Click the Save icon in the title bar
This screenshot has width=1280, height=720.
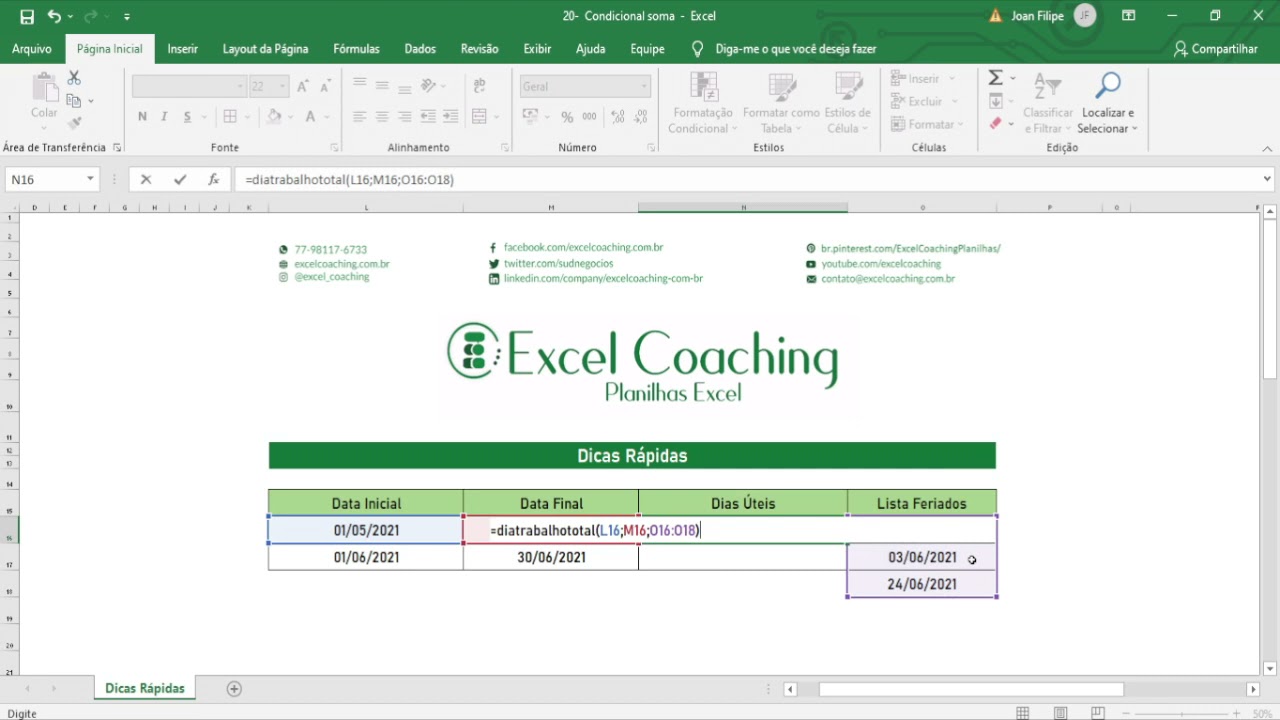tap(27, 16)
